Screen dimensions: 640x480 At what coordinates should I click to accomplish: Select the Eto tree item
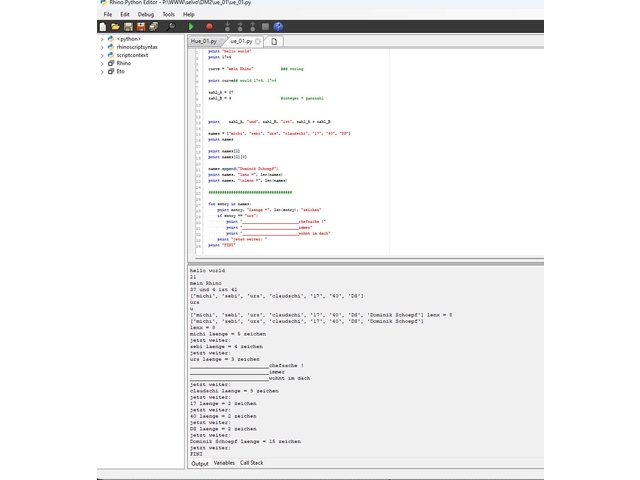pyautogui.click(x=120, y=71)
